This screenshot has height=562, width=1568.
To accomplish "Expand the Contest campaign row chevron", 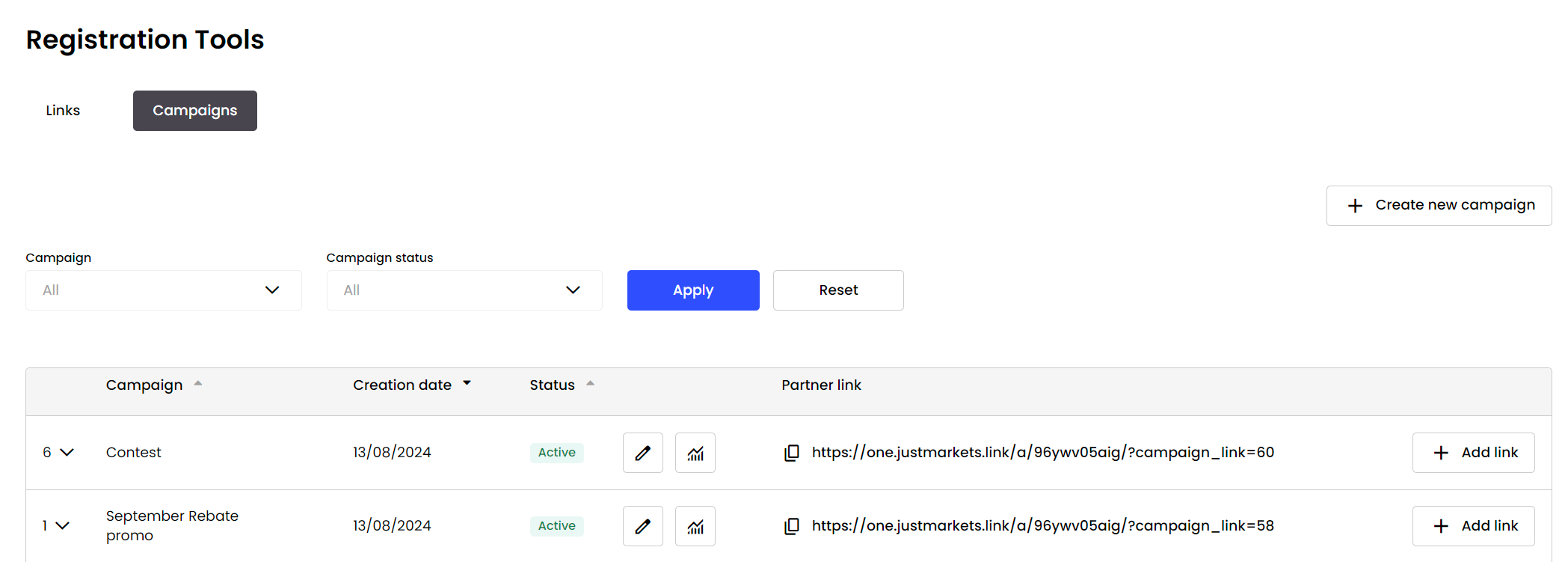I will pyautogui.click(x=67, y=453).
